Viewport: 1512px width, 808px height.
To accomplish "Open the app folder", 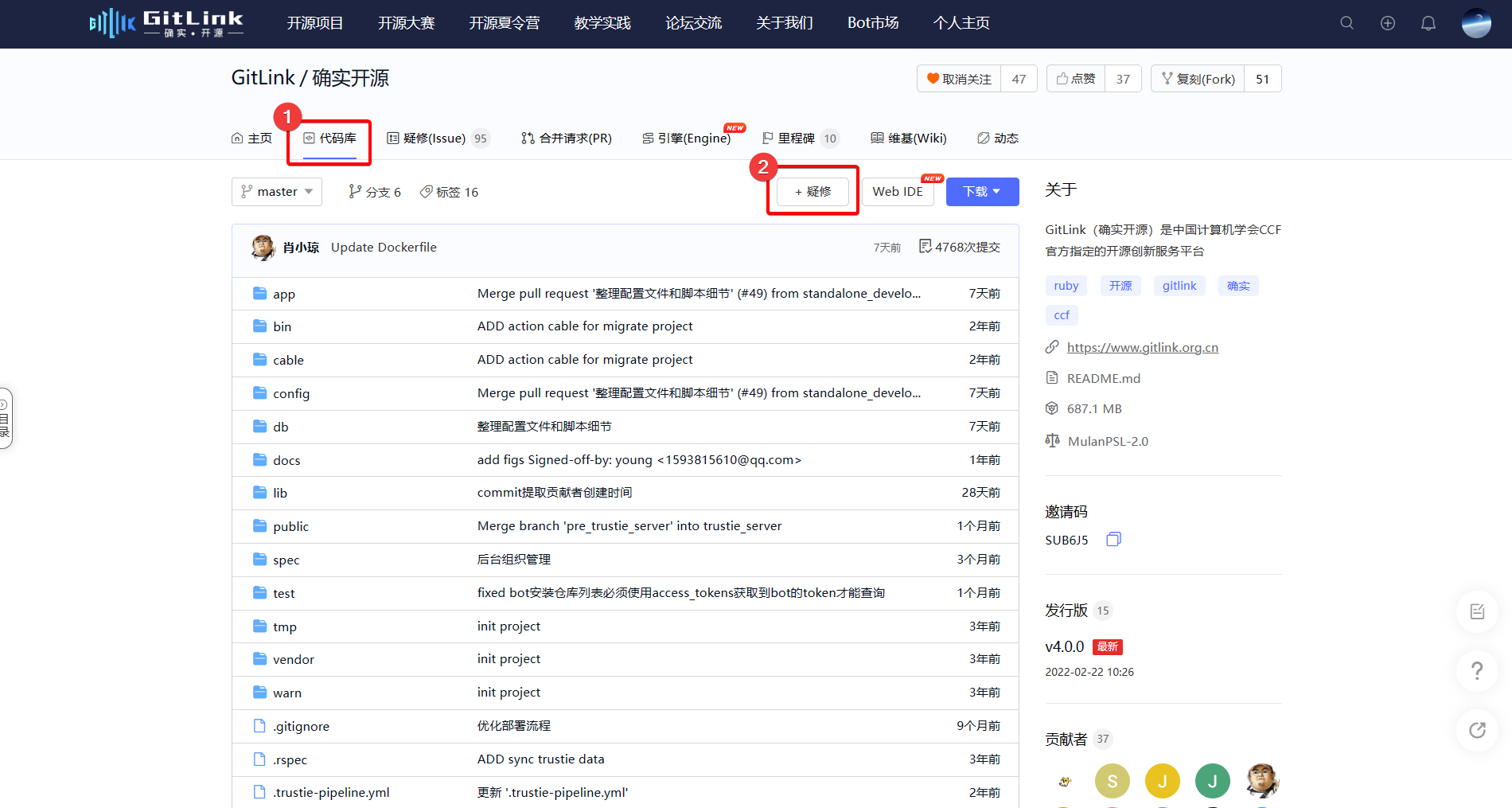I will point(283,294).
